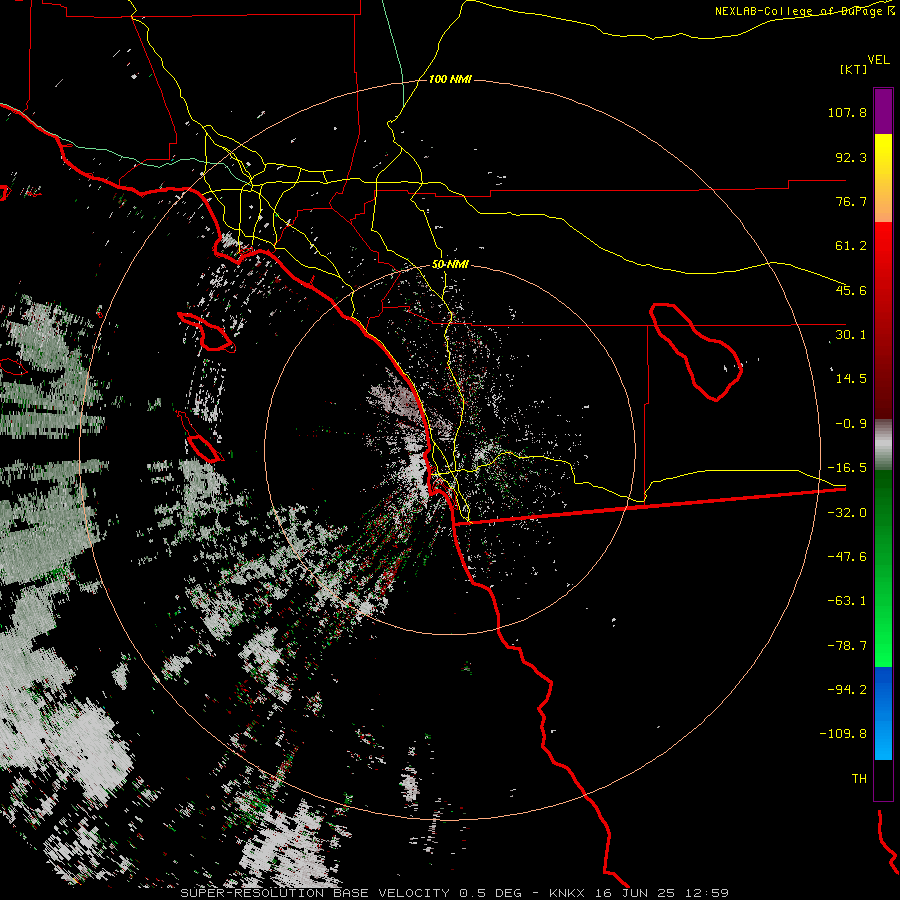Click the TH legend label
Image resolution: width=900 pixels, height=900 pixels.
(x=859, y=778)
